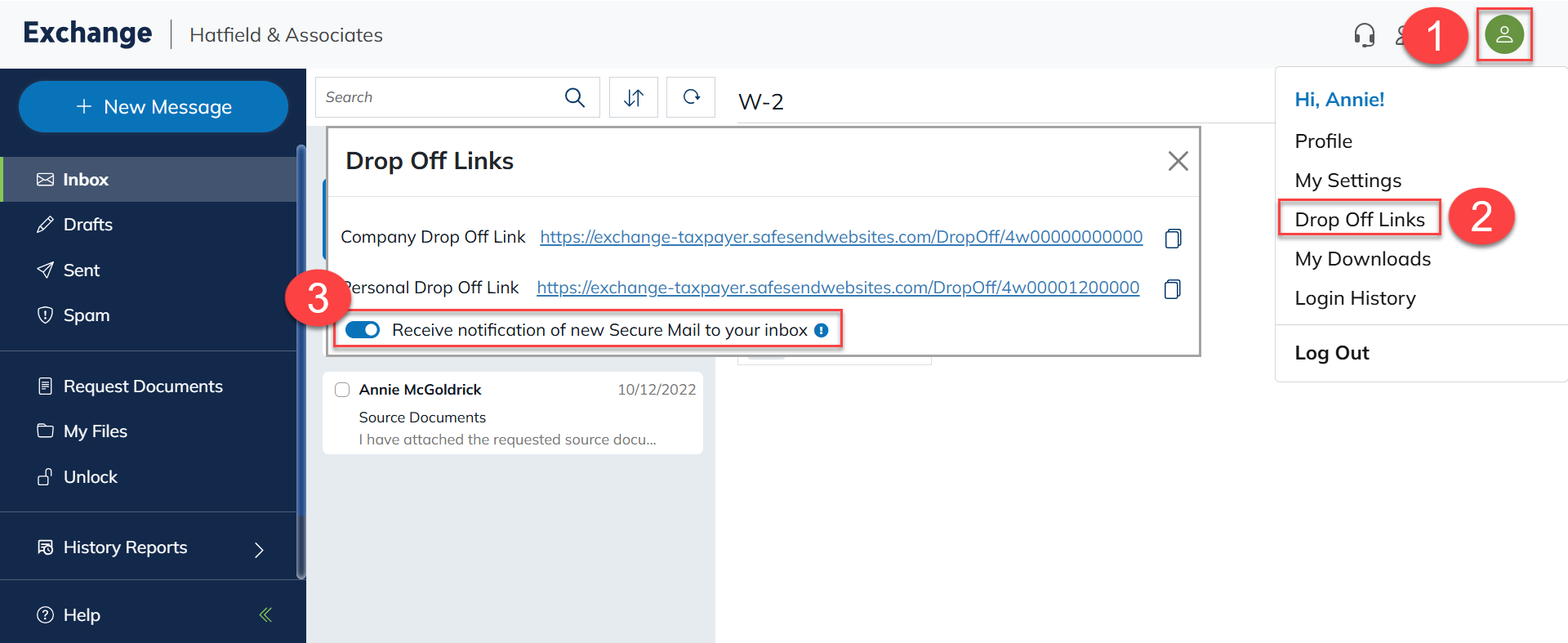Collapse the left sidebar panel
The image size is (1568, 643).
(265, 615)
